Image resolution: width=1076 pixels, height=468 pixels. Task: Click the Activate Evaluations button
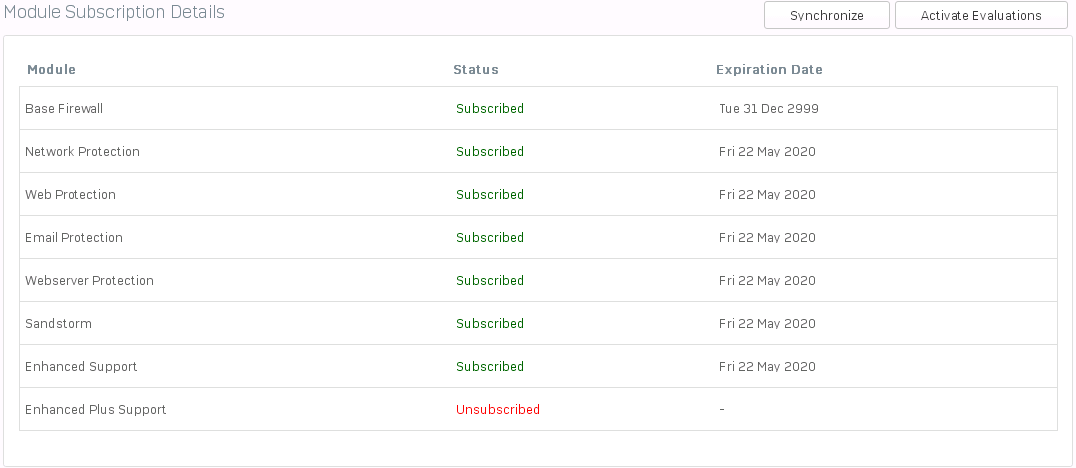point(981,15)
